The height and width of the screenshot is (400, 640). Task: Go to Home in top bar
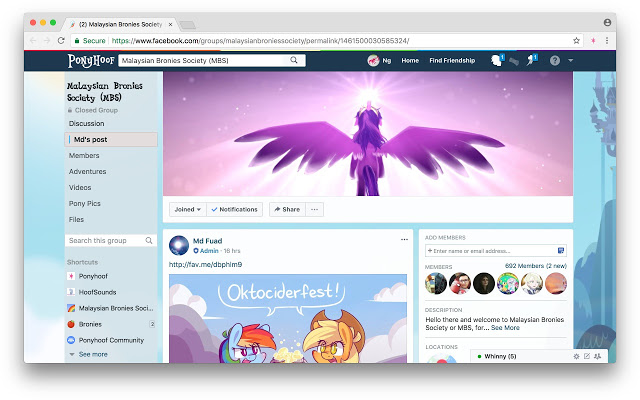[410, 60]
